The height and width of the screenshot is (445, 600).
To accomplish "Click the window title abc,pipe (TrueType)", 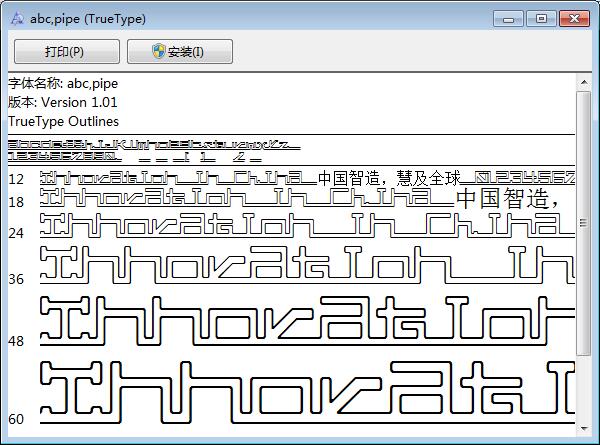I will click(x=88, y=19).
